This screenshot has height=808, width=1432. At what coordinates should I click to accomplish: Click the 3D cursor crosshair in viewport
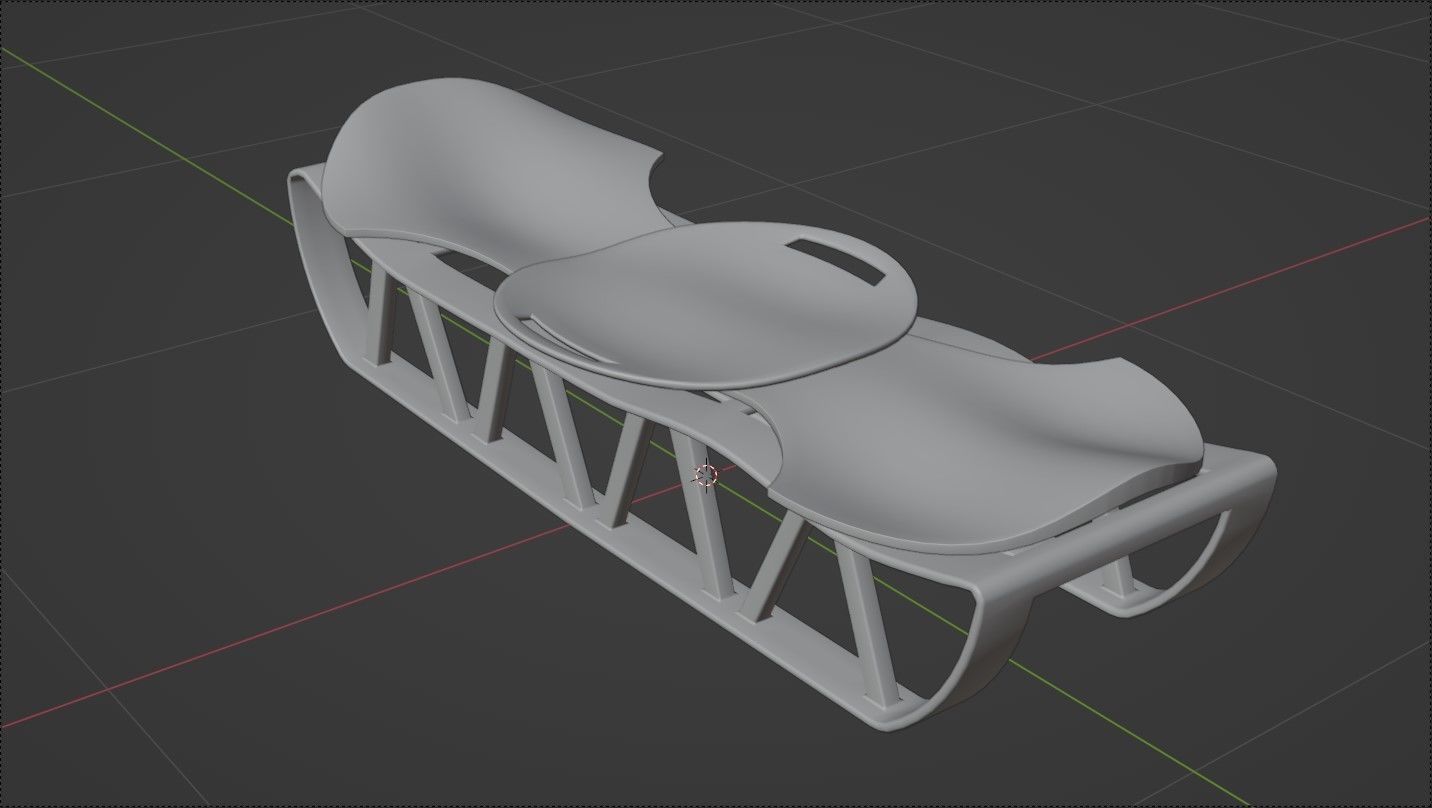pyautogui.click(x=706, y=475)
